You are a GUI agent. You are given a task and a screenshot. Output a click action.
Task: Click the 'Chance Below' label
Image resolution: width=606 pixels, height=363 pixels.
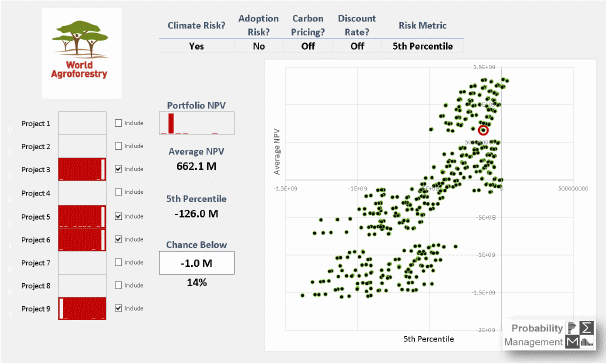point(196,245)
